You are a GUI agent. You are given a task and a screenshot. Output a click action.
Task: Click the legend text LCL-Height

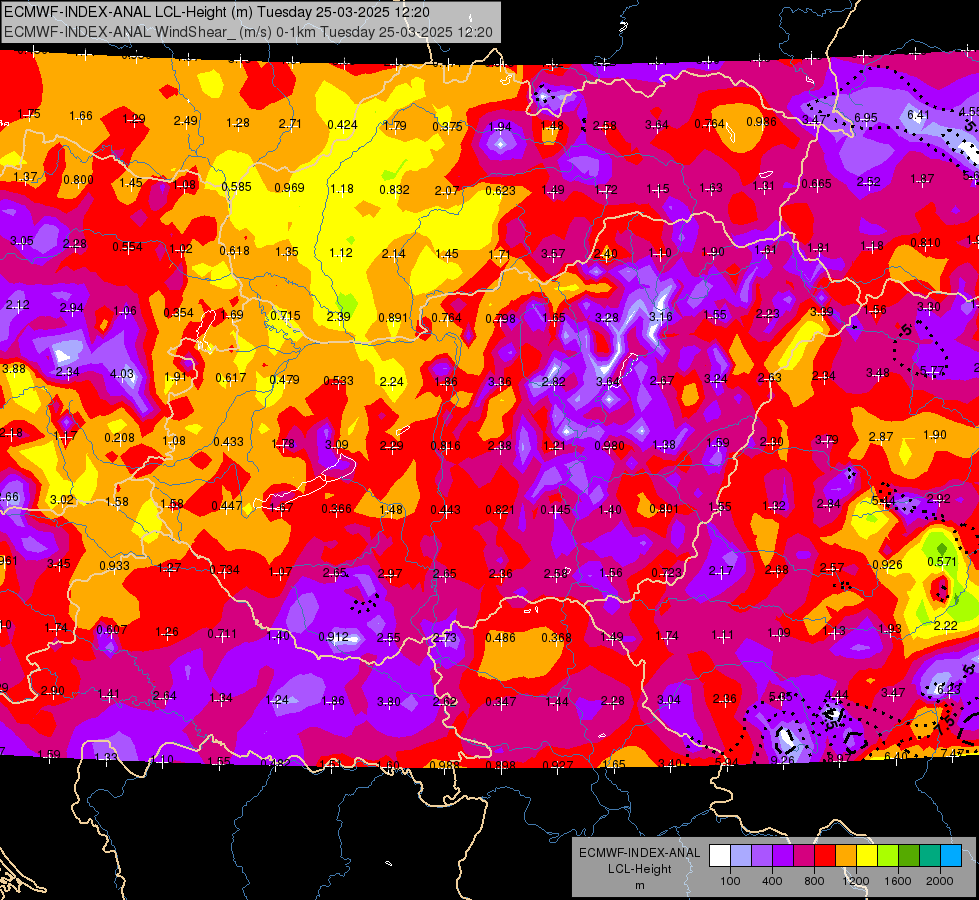coord(639,869)
